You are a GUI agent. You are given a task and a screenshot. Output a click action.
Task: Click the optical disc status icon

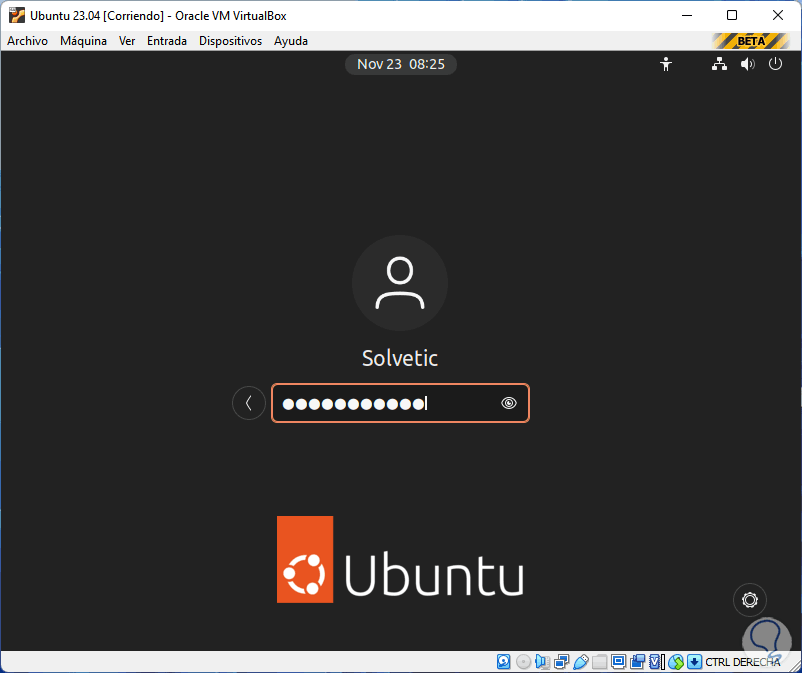pos(523,662)
